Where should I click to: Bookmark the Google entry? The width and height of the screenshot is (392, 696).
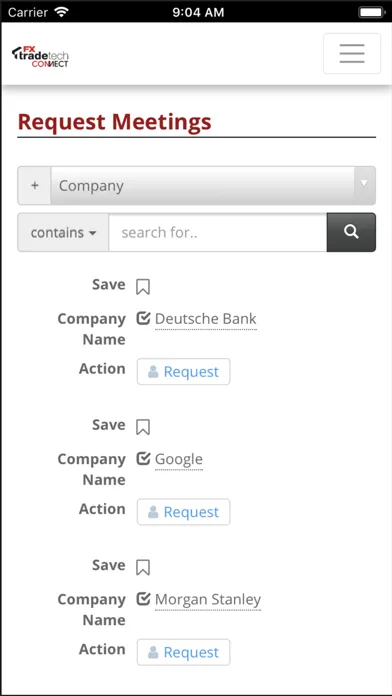[x=143, y=427]
